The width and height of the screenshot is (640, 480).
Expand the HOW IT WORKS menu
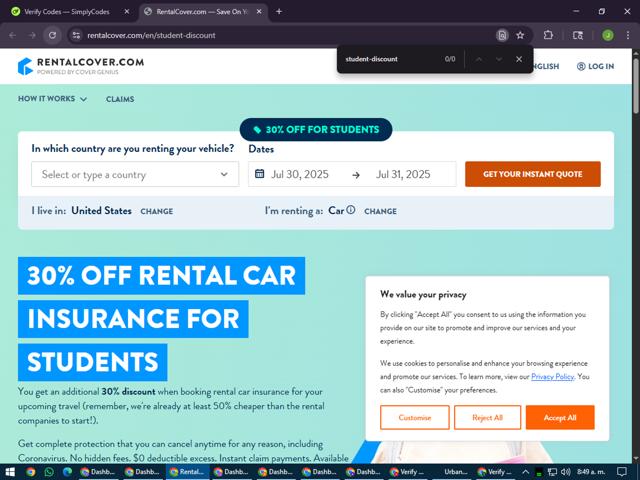(52, 99)
